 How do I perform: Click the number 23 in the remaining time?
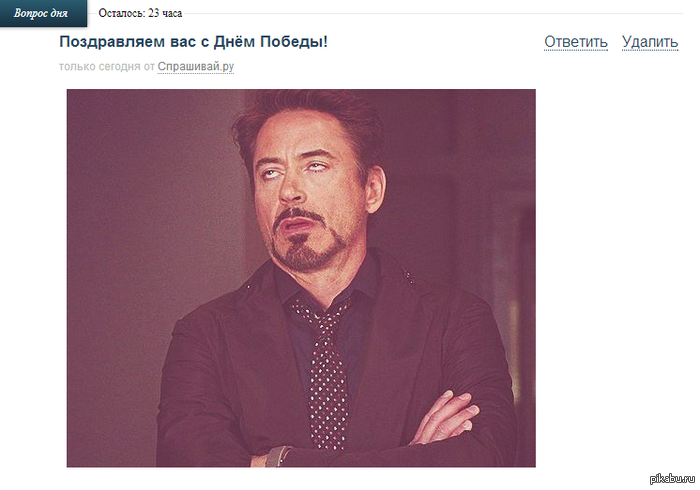(154, 13)
